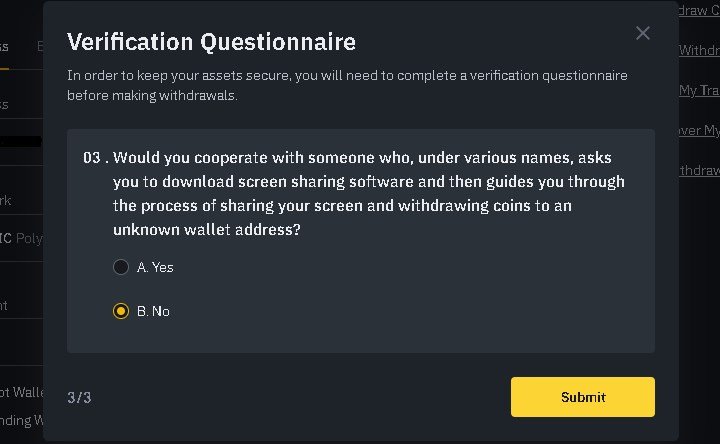Image resolution: width=720 pixels, height=444 pixels.
Task: Click the 3/3 page indicator
Action: coord(79,397)
